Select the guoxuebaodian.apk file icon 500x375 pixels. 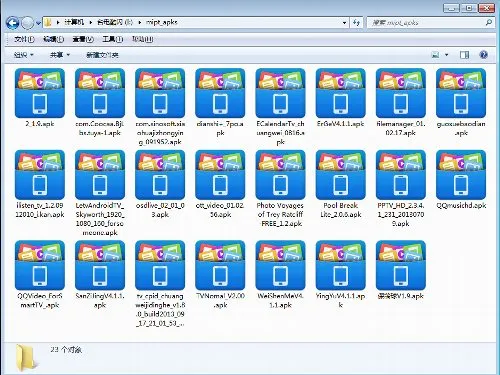461,93
